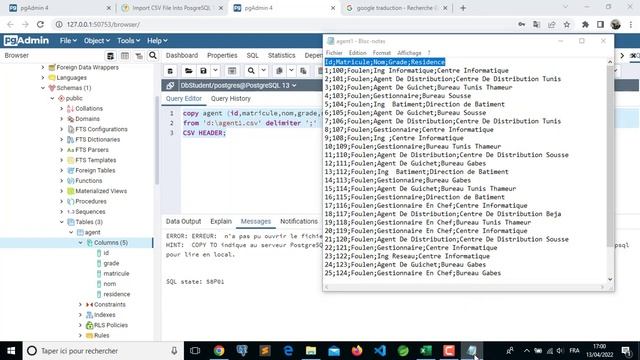The width and height of the screenshot is (640, 360).
Task: Collapse the Tables (3) node
Action: pyautogui.click(x=62, y=222)
